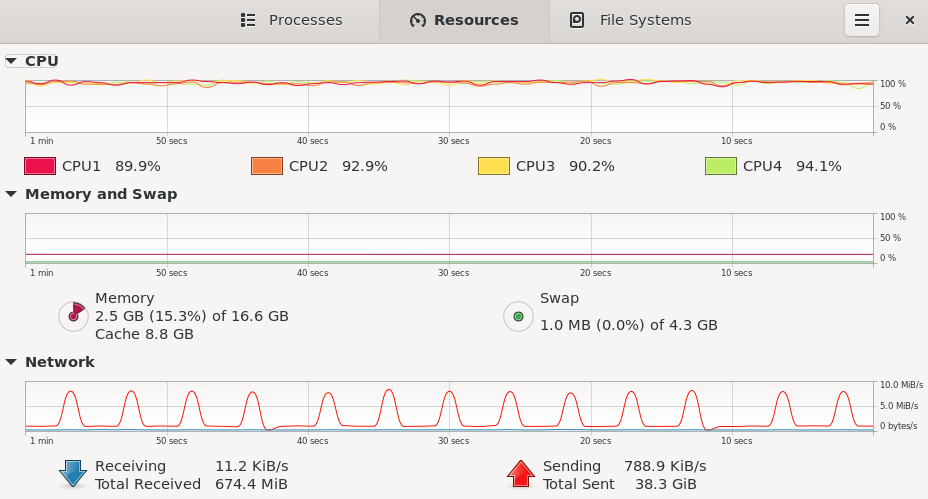Click the blue Receiving arrow icon

73,474
